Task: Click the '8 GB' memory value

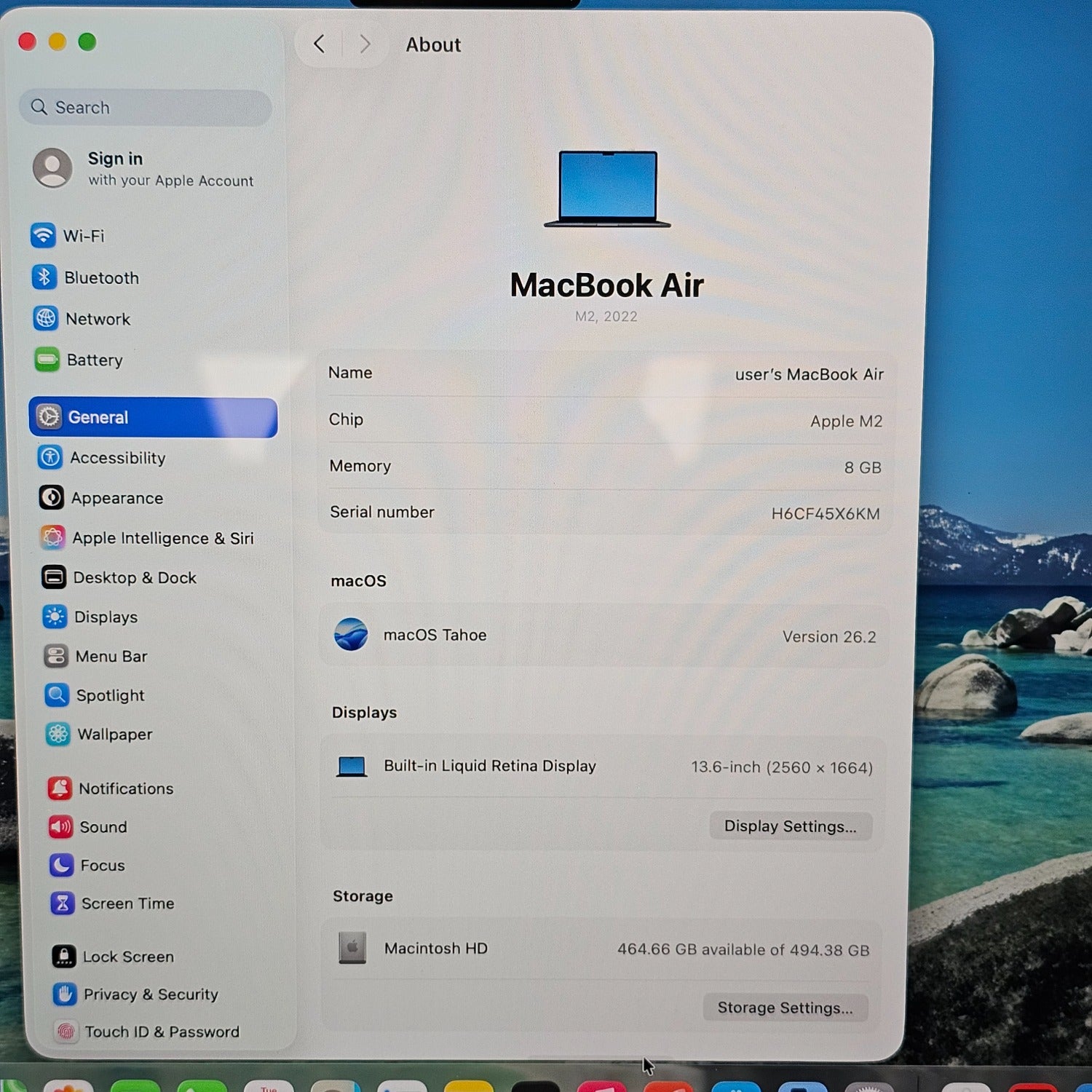Action: 863,467
